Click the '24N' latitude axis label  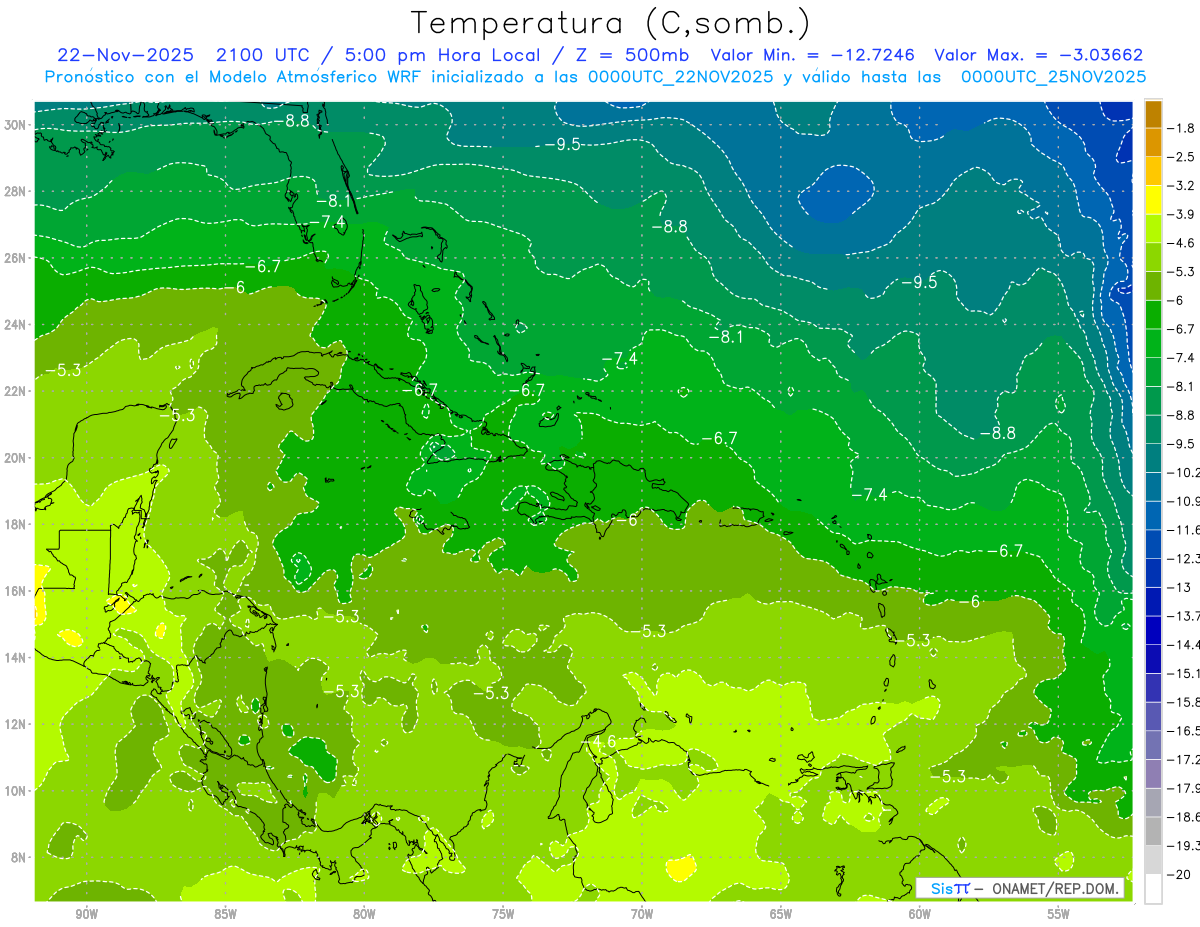point(15,325)
